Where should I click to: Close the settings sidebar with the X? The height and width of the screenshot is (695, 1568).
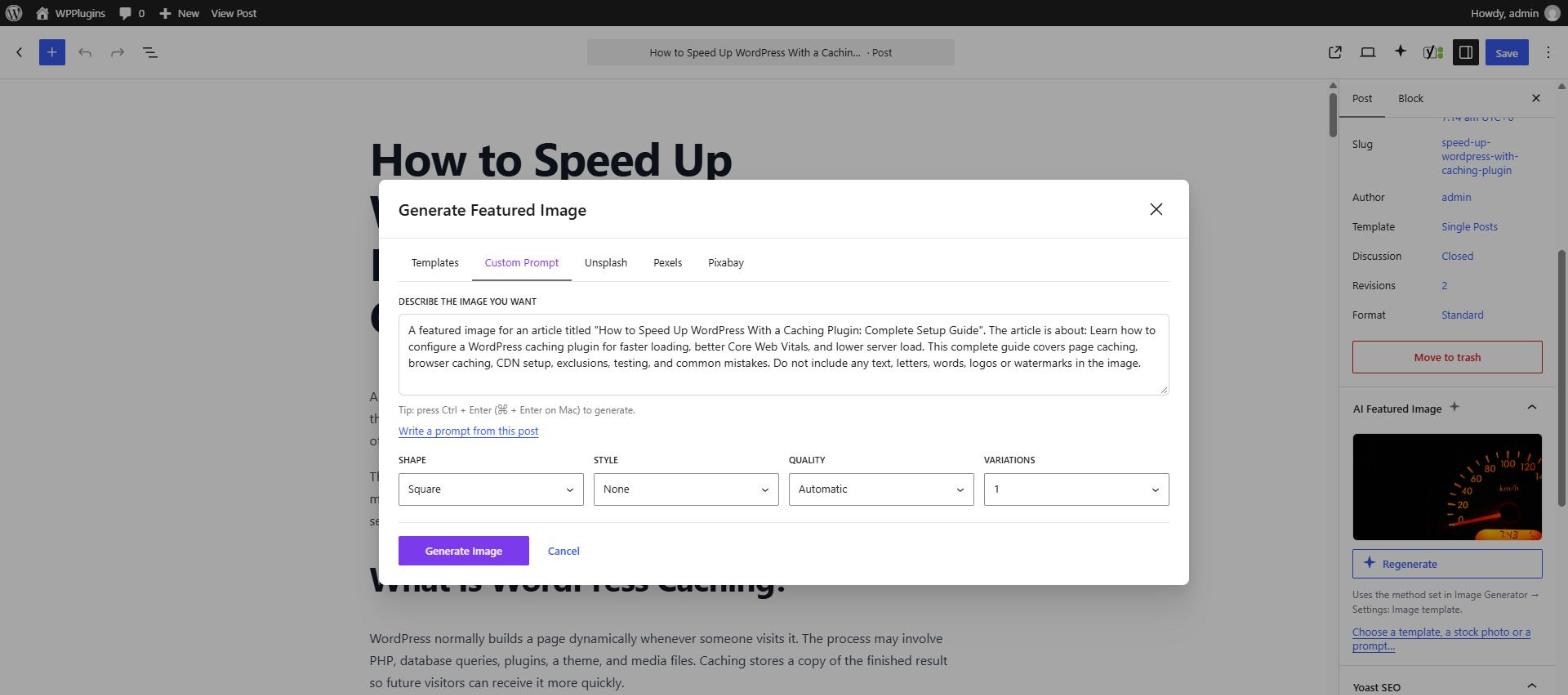click(1536, 98)
